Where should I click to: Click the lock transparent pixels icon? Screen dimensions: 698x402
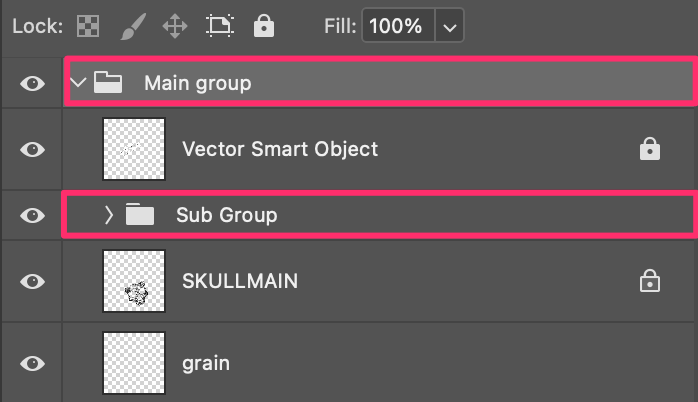click(88, 26)
